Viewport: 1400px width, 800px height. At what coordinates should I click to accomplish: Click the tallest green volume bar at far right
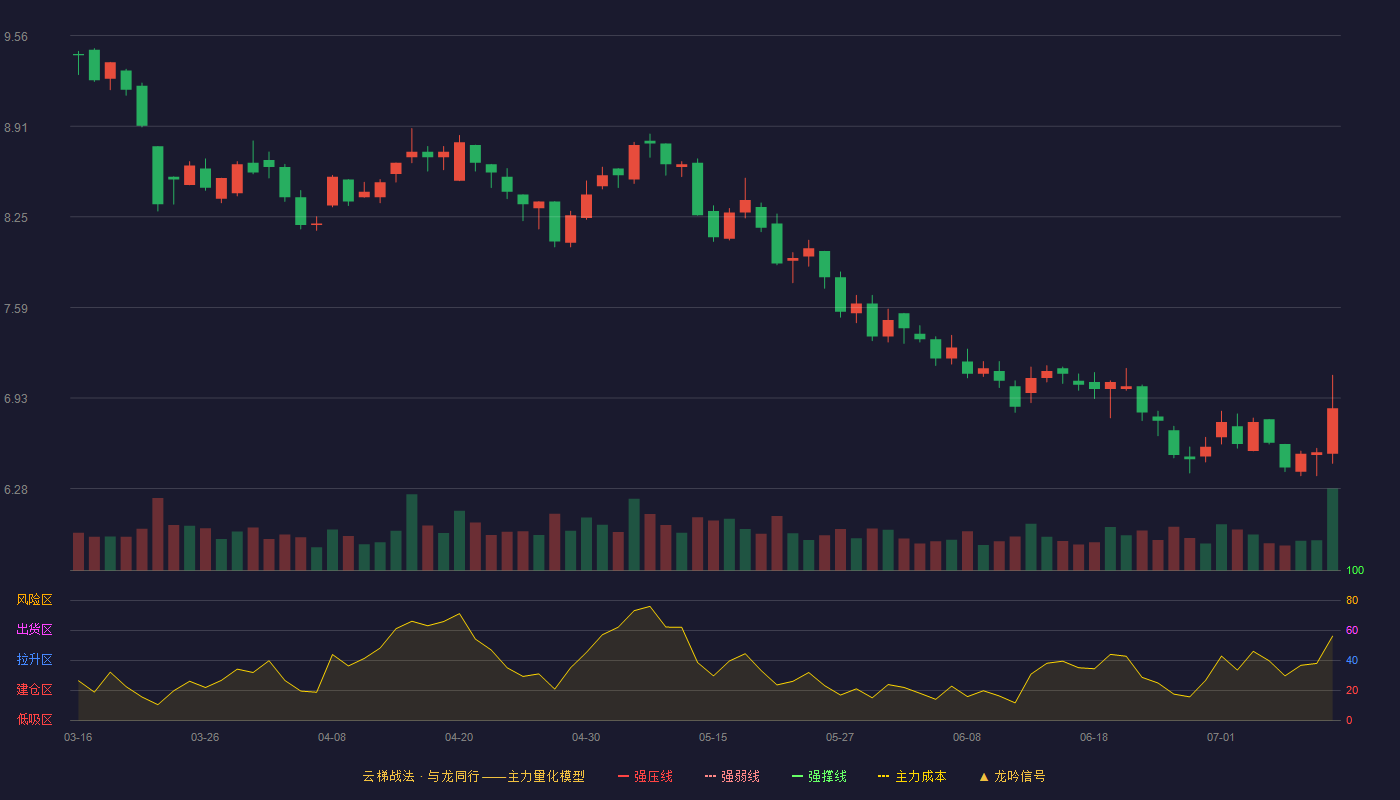coord(1332,529)
